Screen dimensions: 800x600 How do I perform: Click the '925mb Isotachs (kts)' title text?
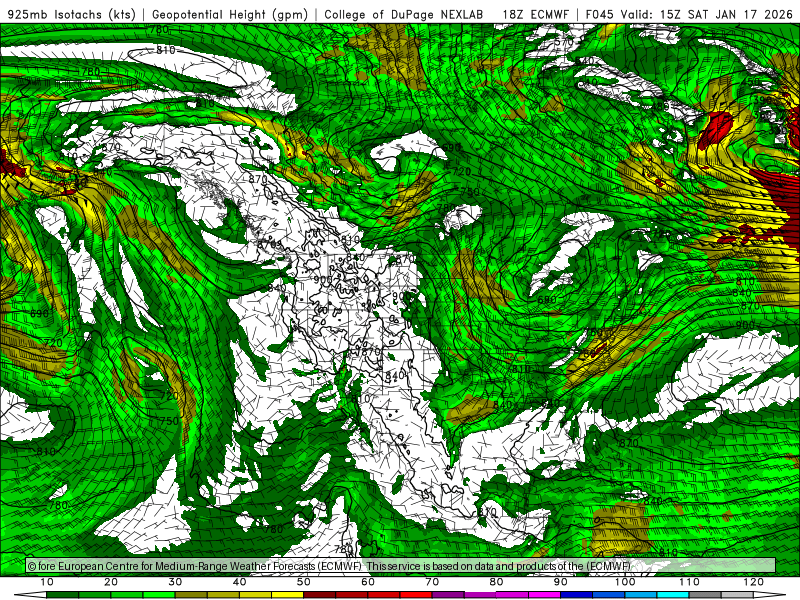coord(70,14)
